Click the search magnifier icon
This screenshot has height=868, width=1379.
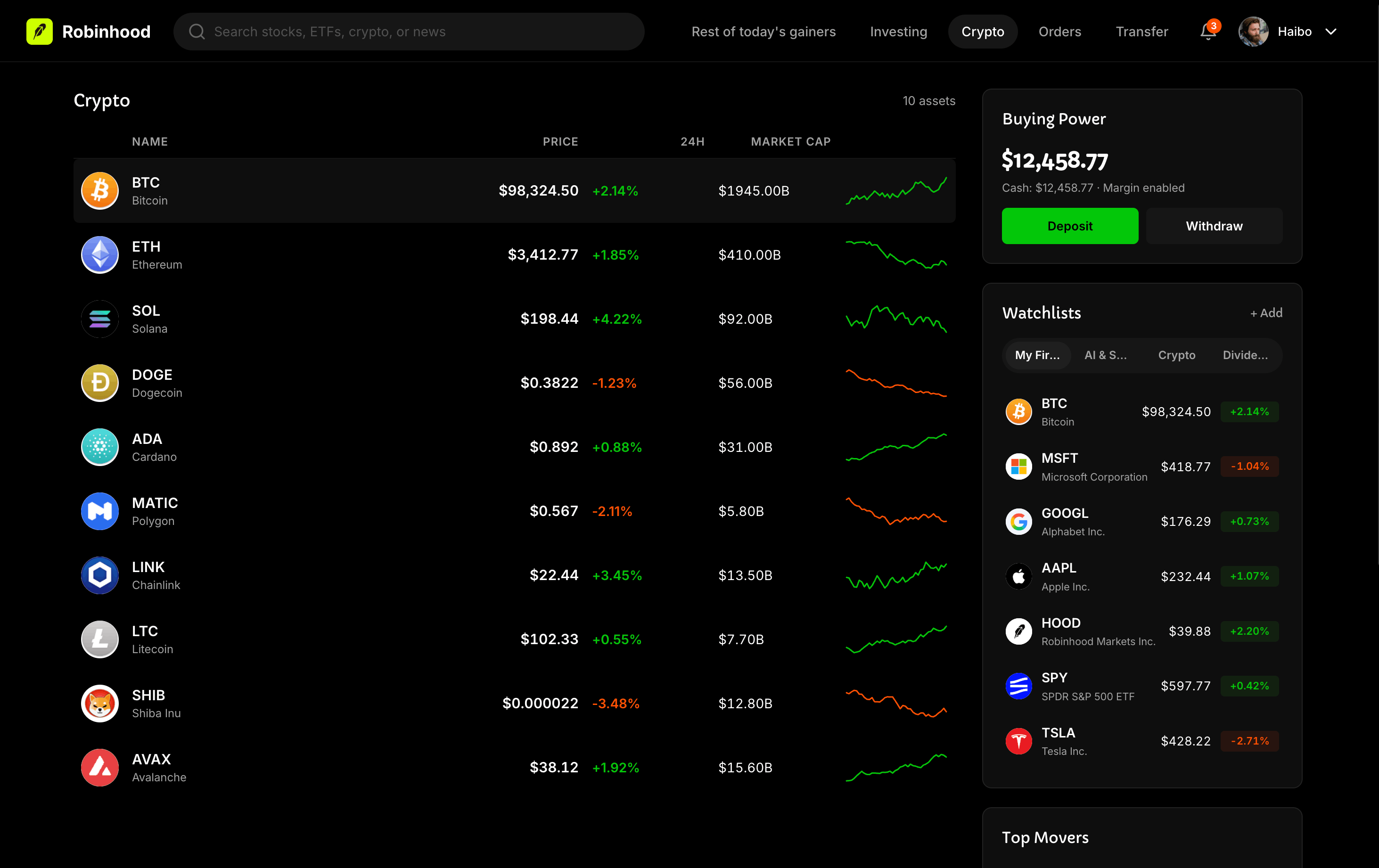point(197,32)
